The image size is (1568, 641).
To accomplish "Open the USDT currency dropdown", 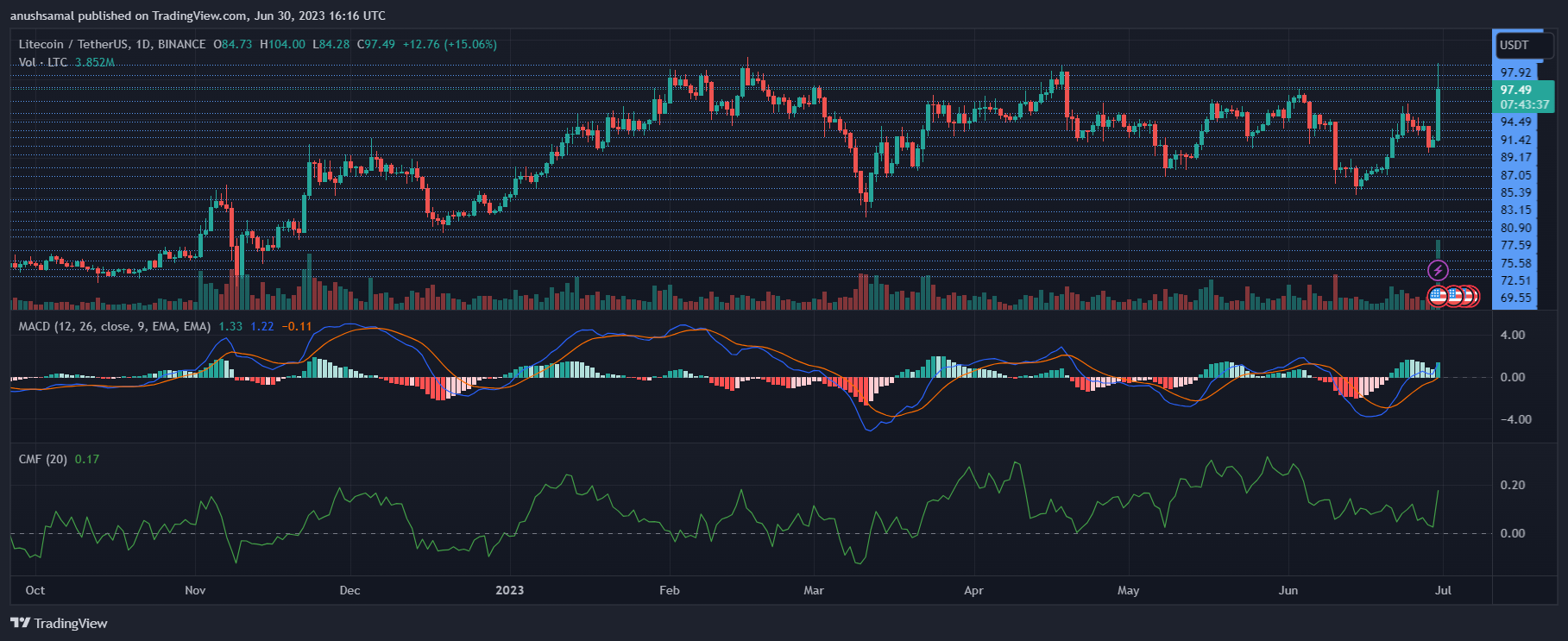I will click(1522, 45).
